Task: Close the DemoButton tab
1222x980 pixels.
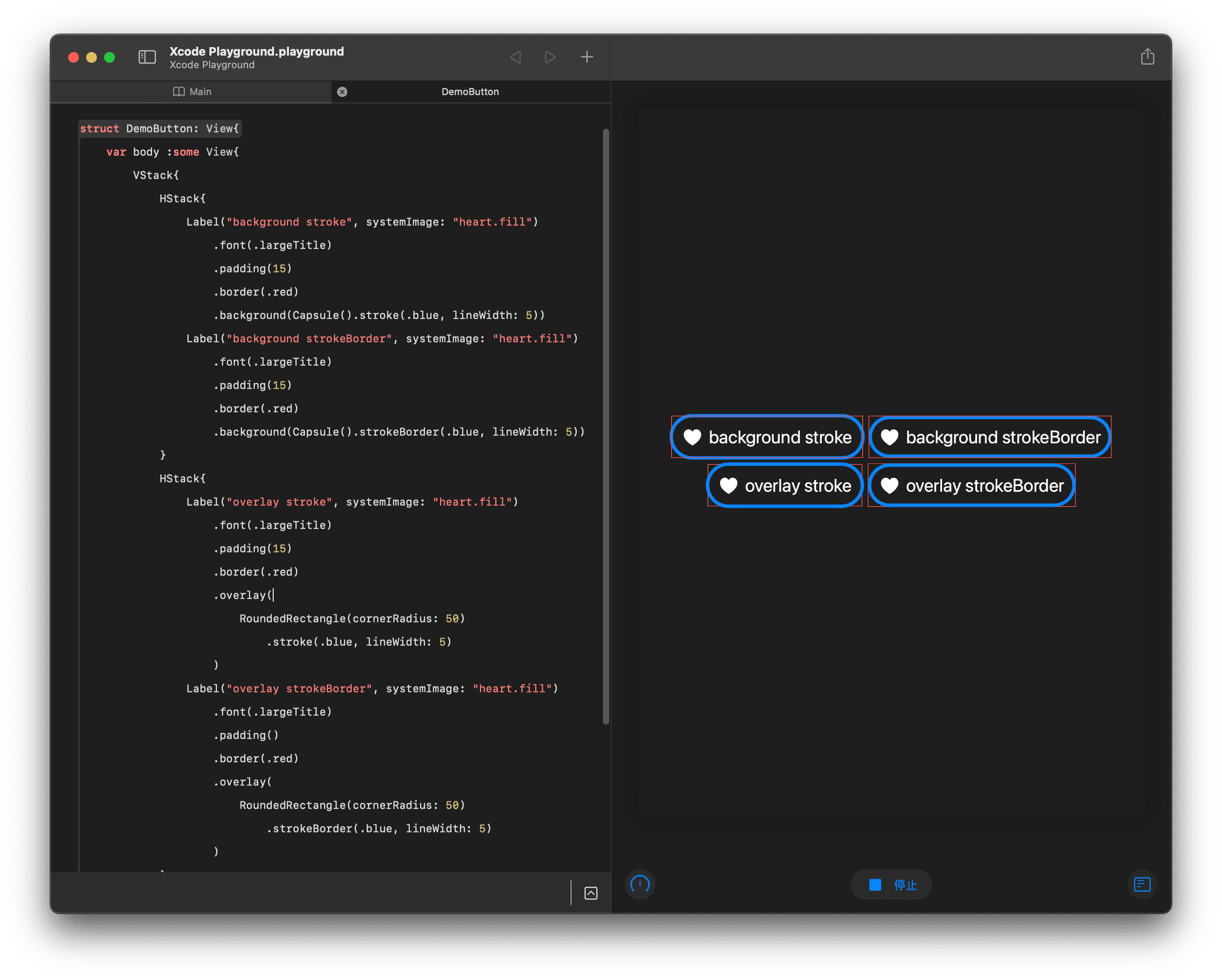Action: [x=342, y=91]
